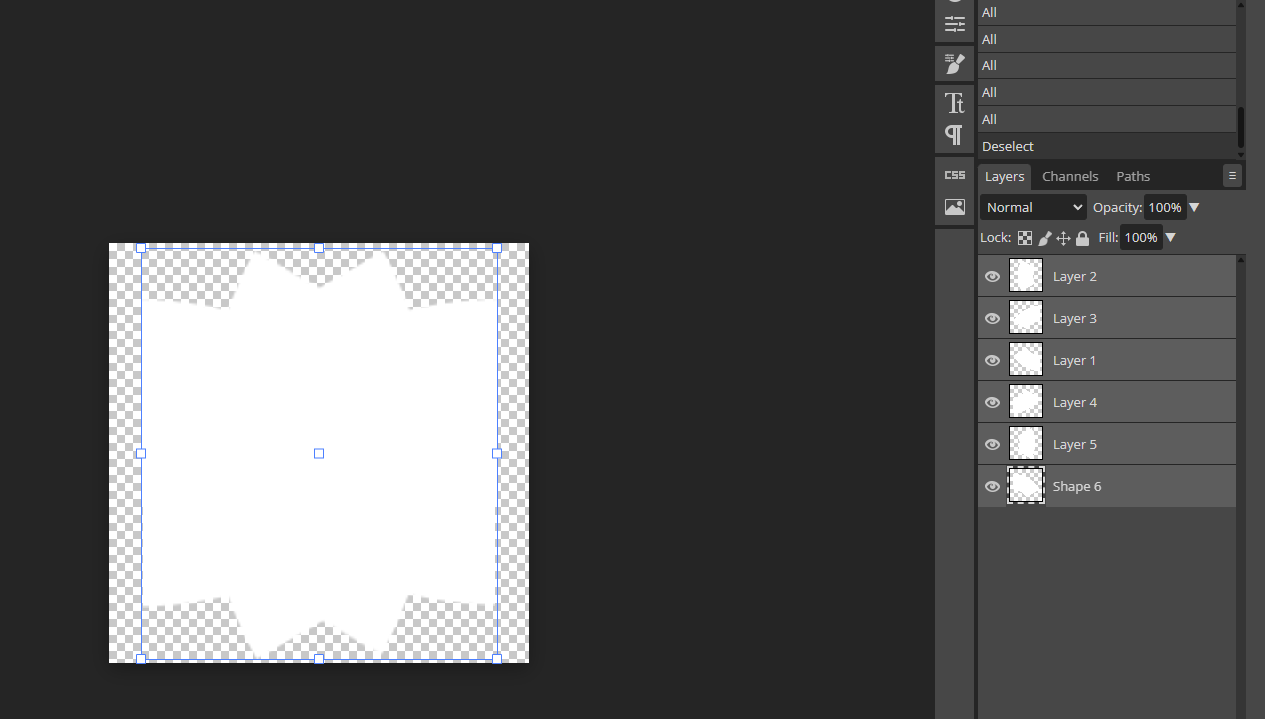1265x719 pixels.
Task: Expand the Fill slider arrow
Action: [1171, 238]
